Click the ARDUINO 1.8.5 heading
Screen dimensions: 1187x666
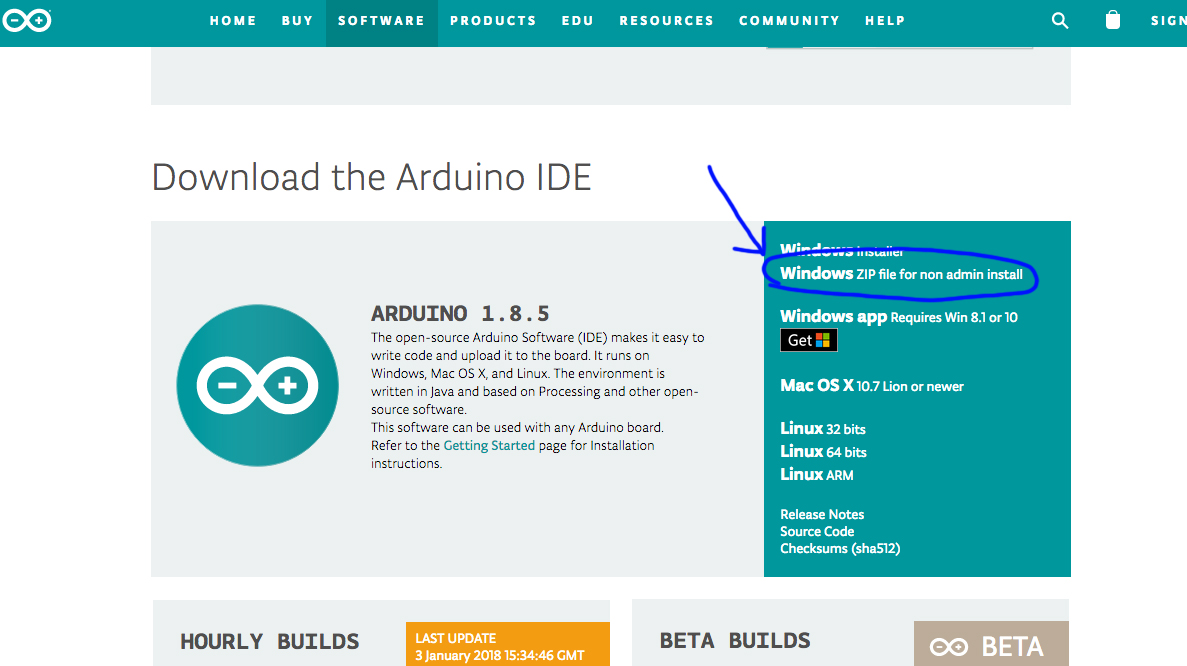click(460, 313)
